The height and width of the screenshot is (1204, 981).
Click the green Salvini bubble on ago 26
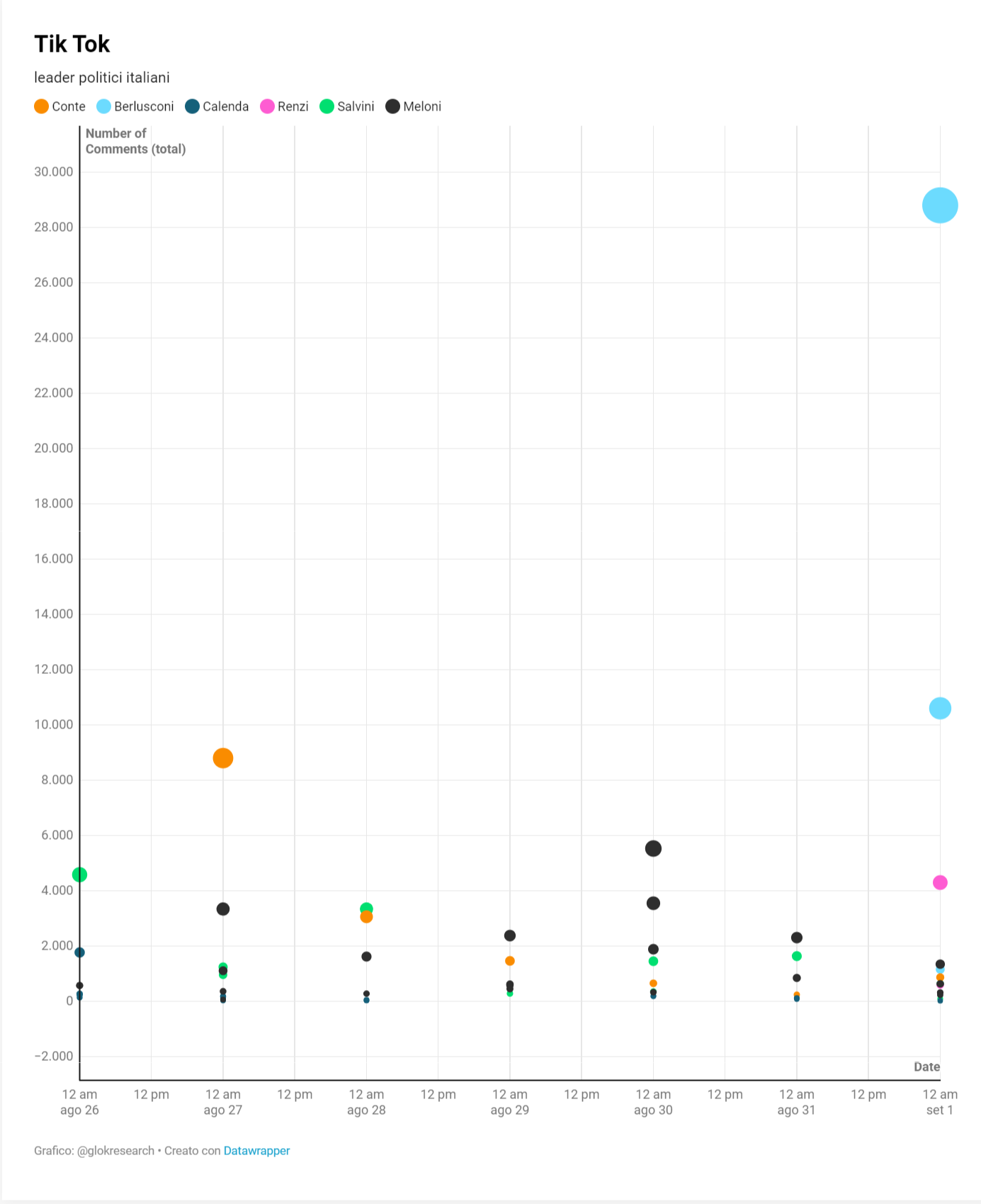click(80, 874)
